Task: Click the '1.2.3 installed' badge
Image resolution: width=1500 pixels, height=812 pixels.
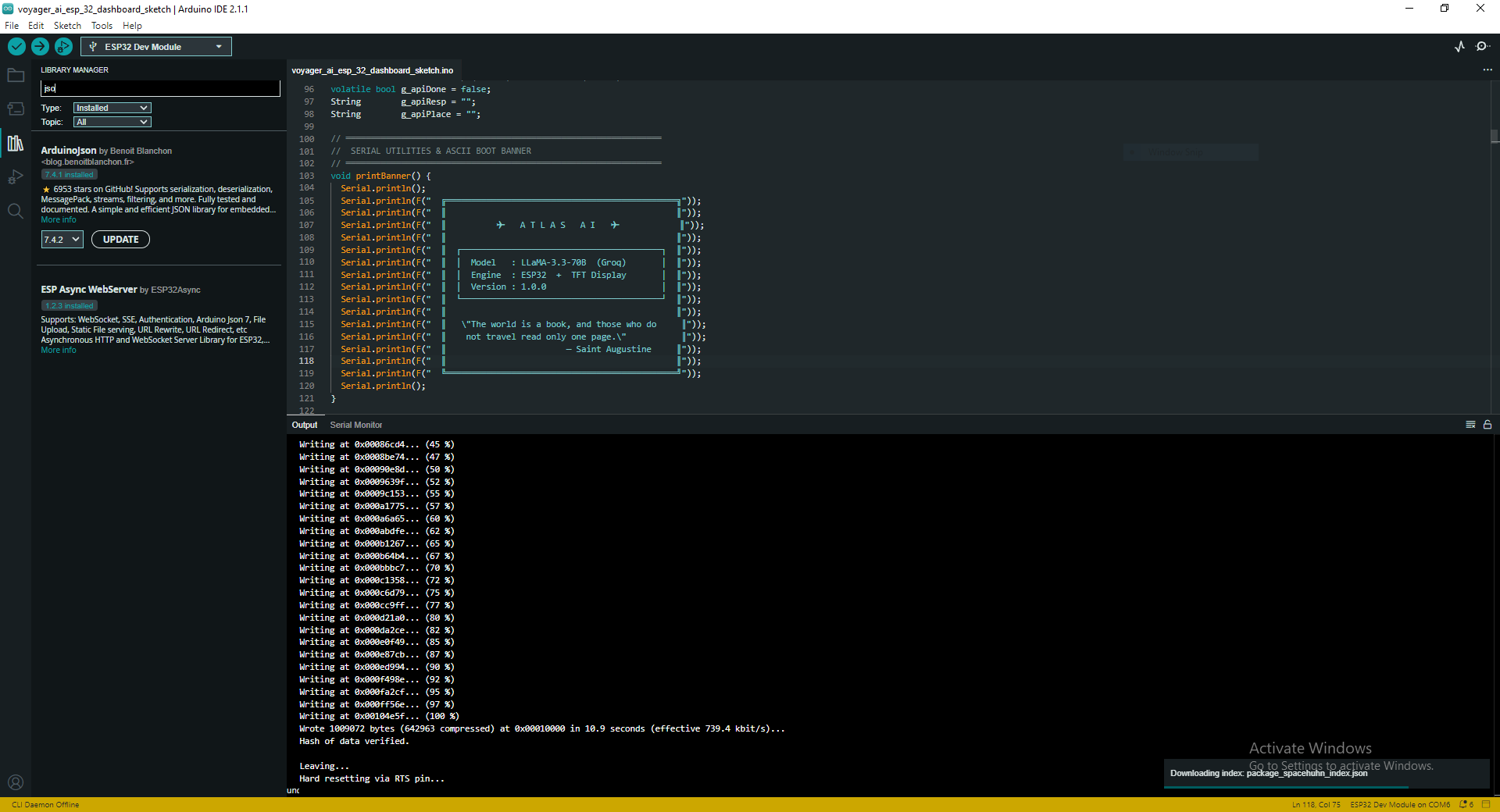Action: coord(69,306)
